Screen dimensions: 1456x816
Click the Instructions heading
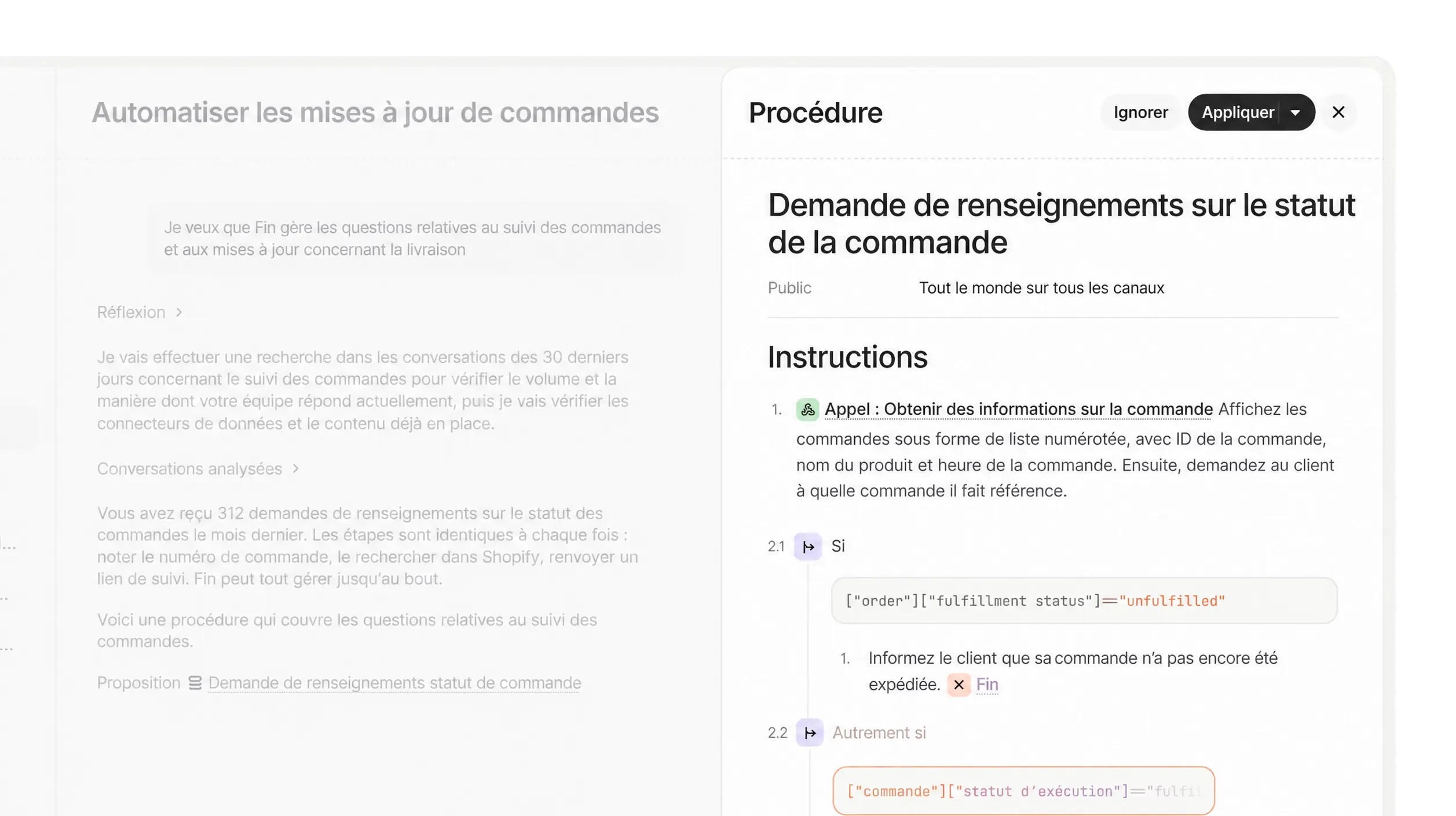(x=847, y=357)
